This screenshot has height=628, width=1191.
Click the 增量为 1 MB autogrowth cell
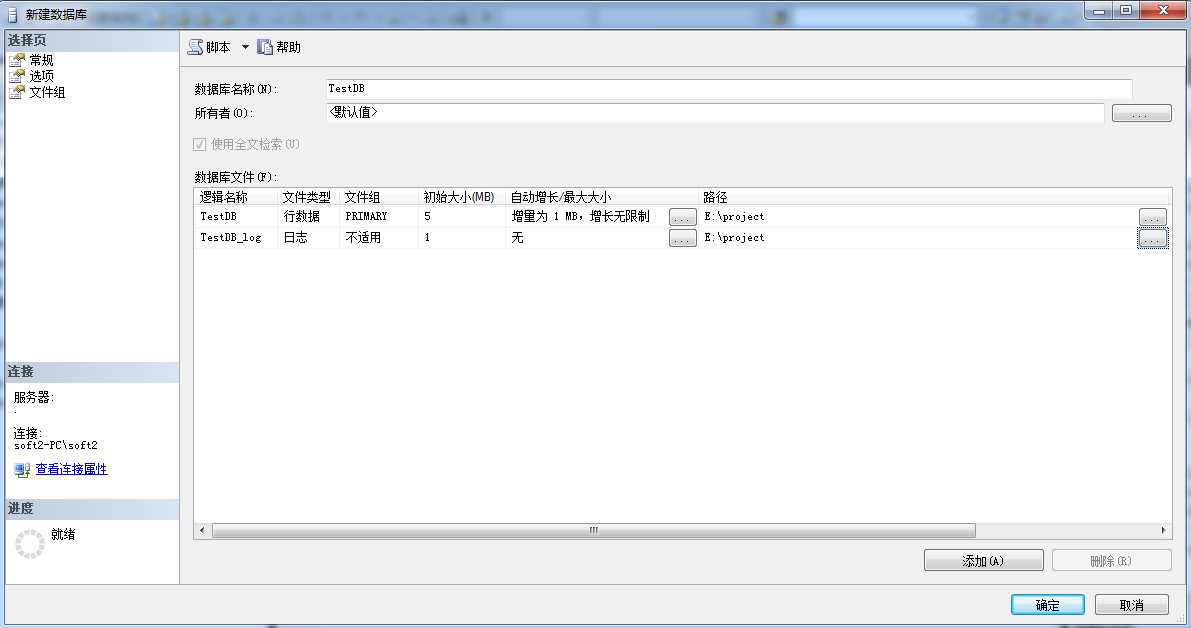pyautogui.click(x=586, y=216)
